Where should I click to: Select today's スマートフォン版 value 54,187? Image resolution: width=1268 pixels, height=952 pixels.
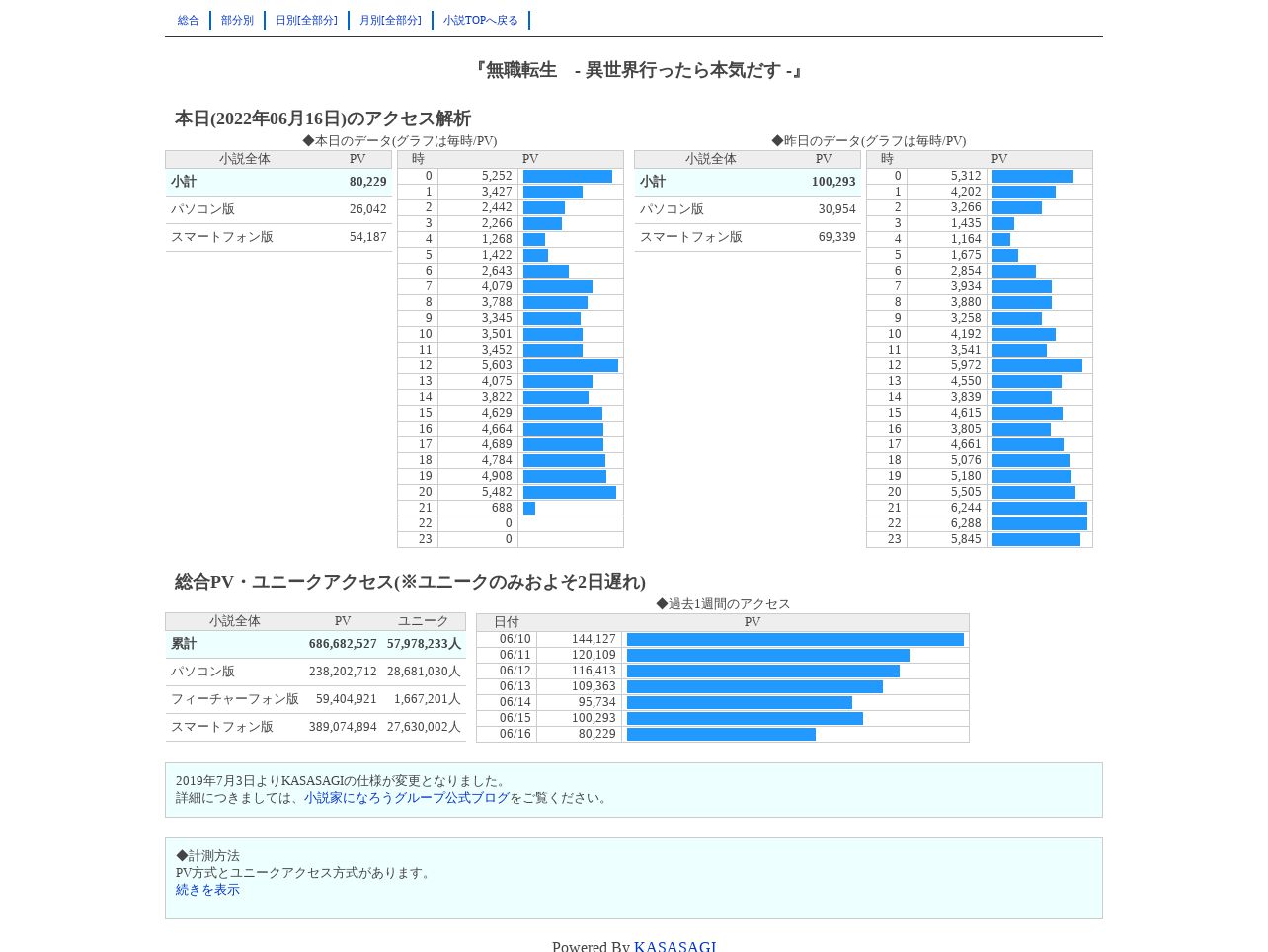click(367, 237)
